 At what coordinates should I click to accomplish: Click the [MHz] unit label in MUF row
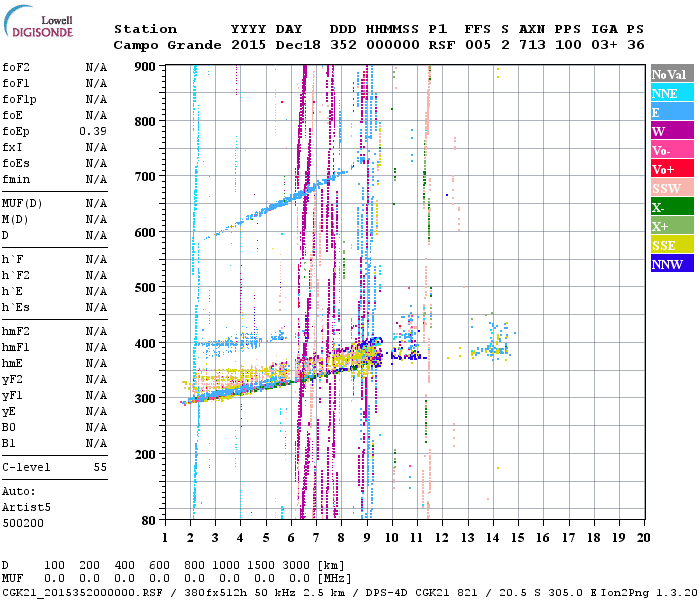334,579
